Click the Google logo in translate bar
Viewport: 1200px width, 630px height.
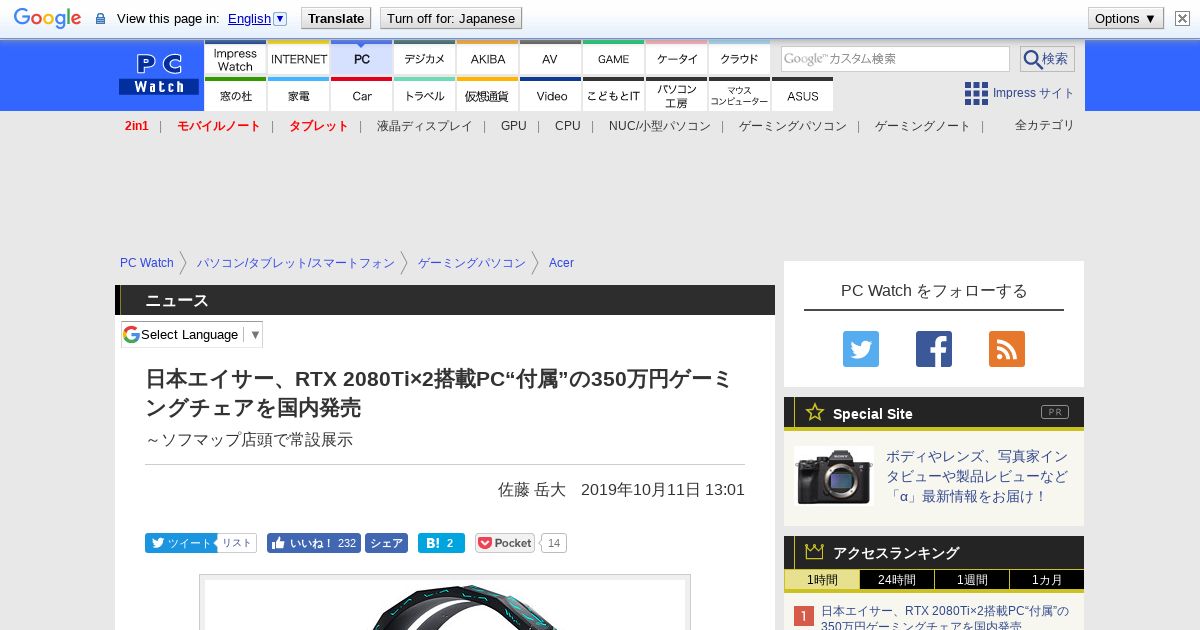47,18
